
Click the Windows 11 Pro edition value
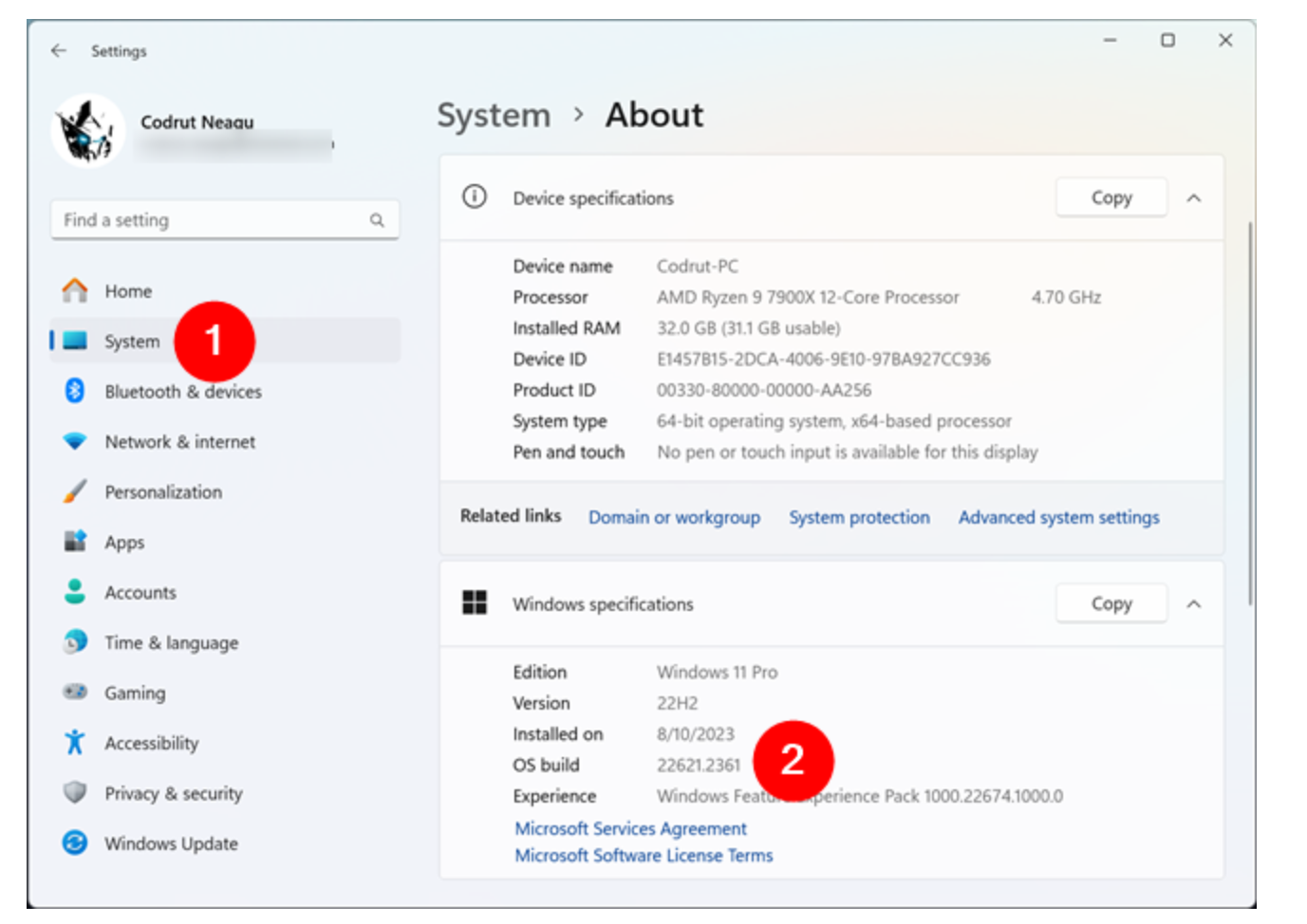click(717, 672)
